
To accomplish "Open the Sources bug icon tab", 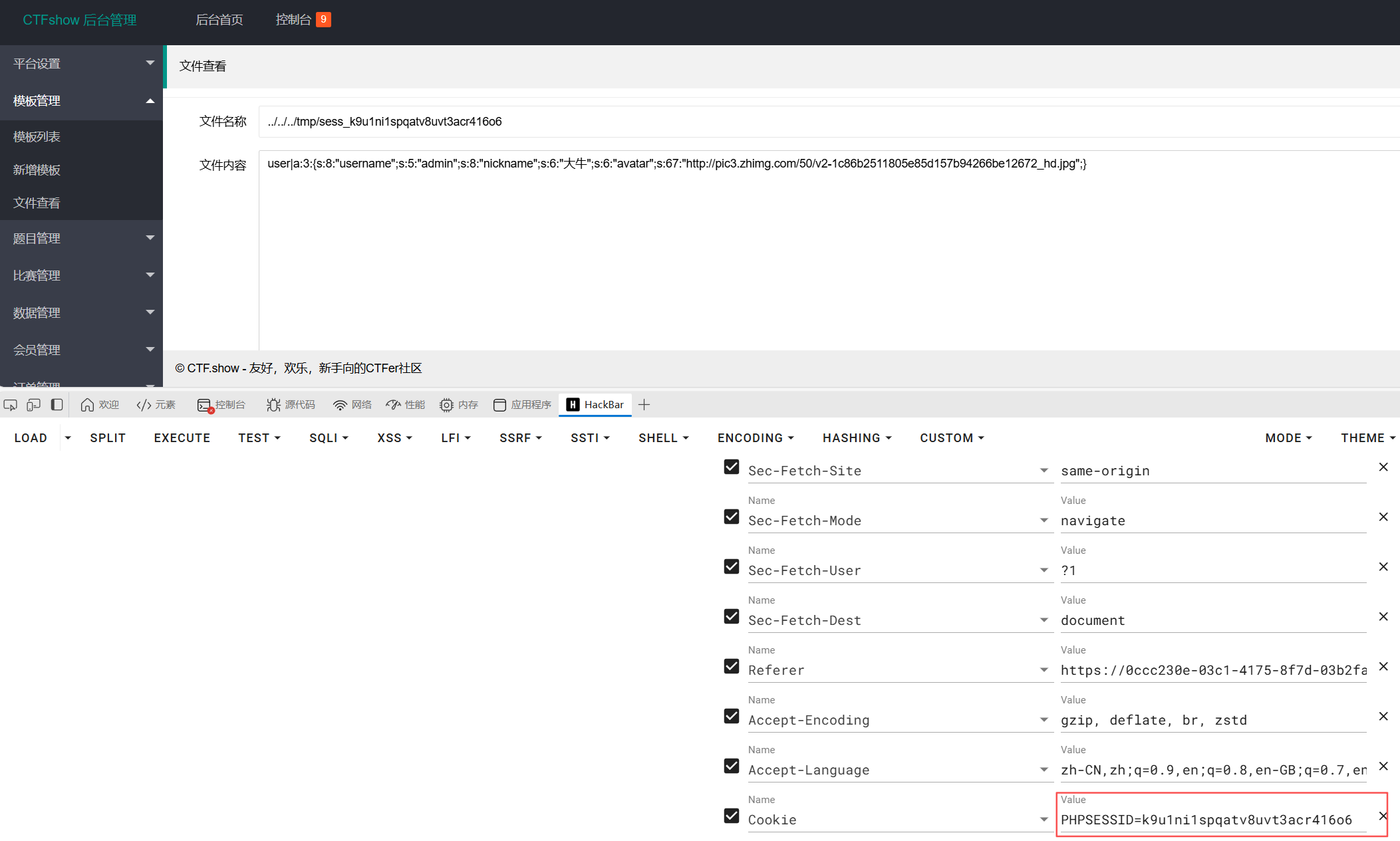I will coord(291,405).
